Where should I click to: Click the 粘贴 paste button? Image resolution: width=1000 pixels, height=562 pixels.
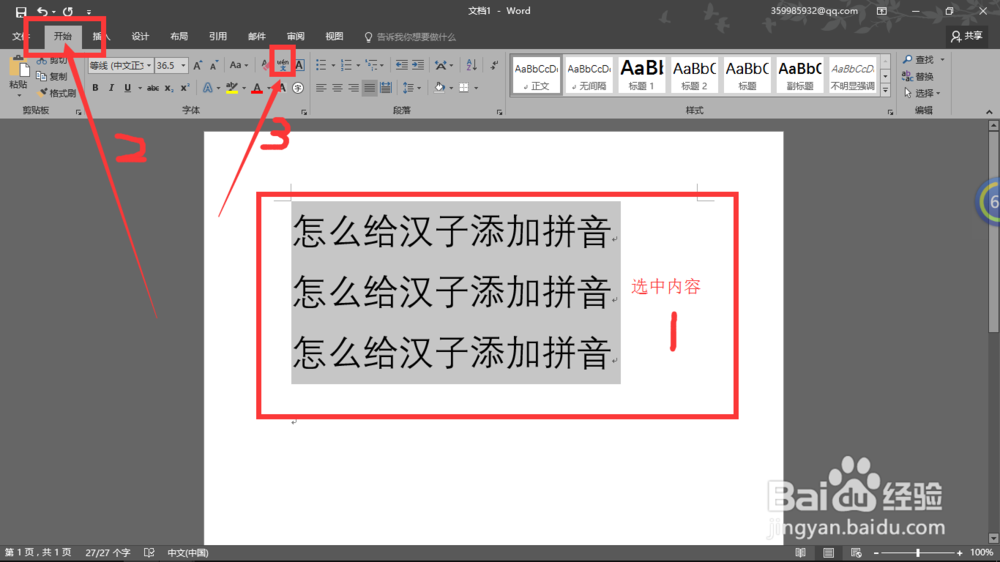tap(18, 75)
